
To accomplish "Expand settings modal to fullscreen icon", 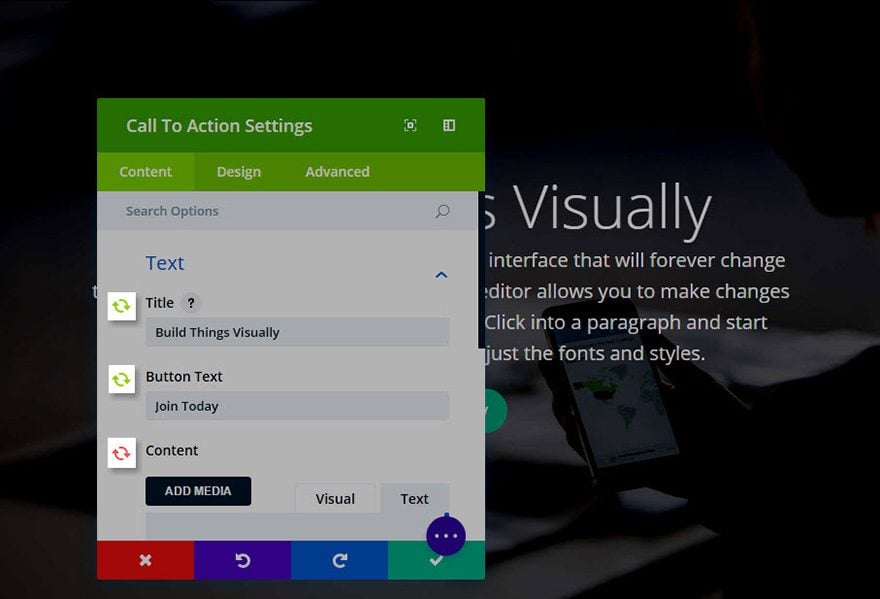I will pos(410,125).
